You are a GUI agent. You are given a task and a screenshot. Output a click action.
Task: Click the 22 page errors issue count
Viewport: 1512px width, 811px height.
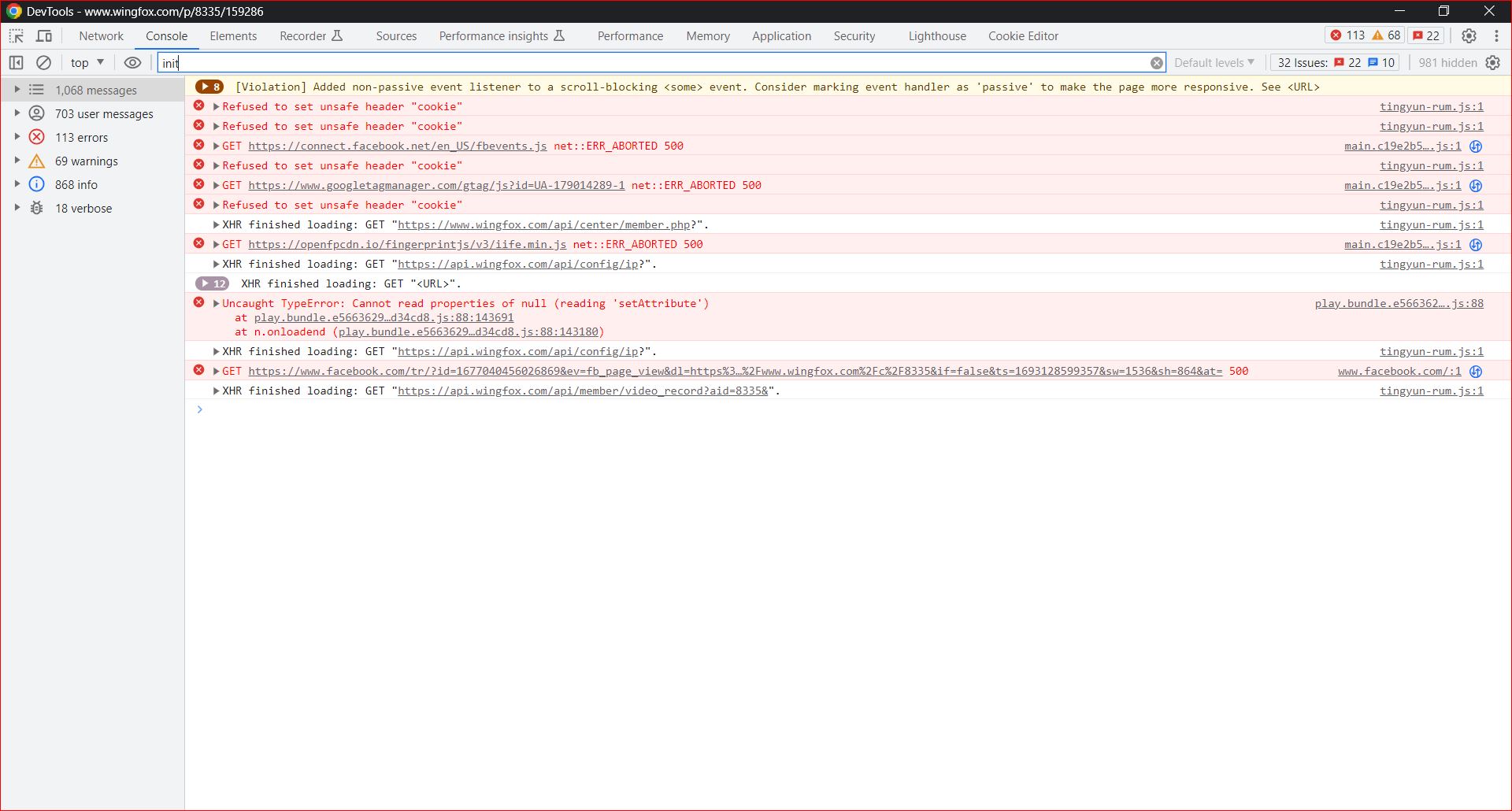point(1347,63)
